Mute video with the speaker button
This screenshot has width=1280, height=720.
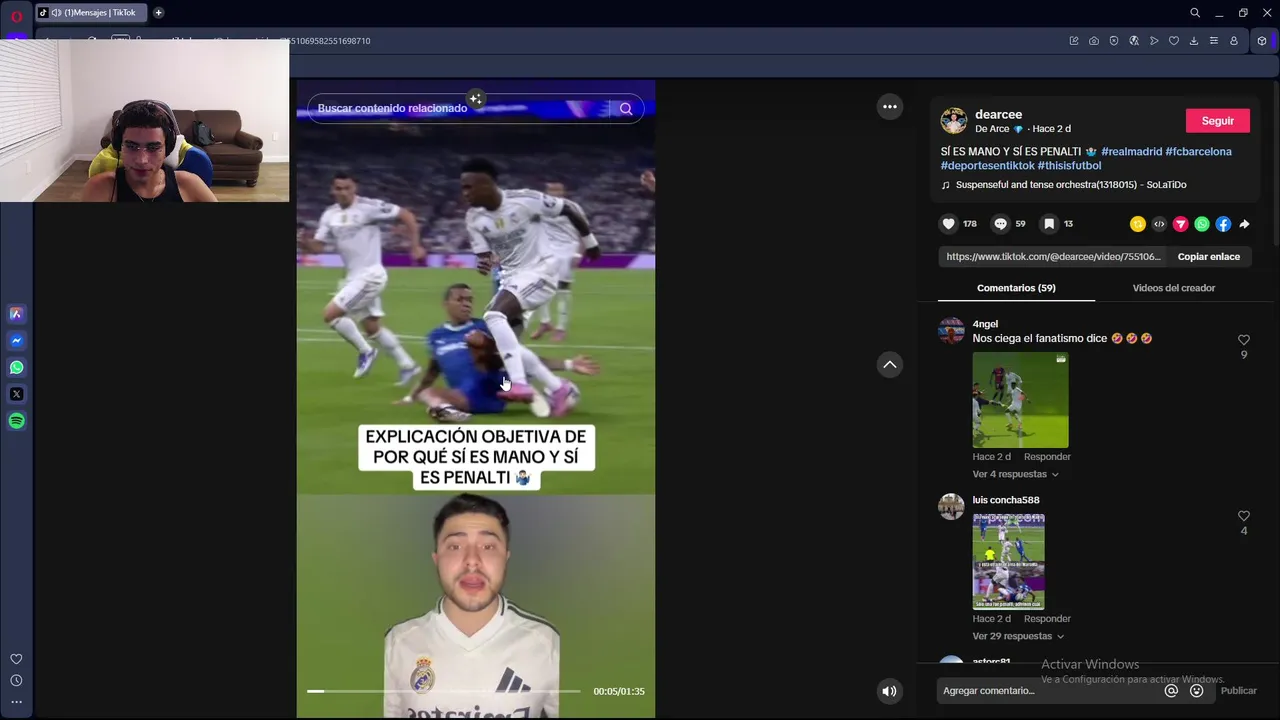pos(889,691)
